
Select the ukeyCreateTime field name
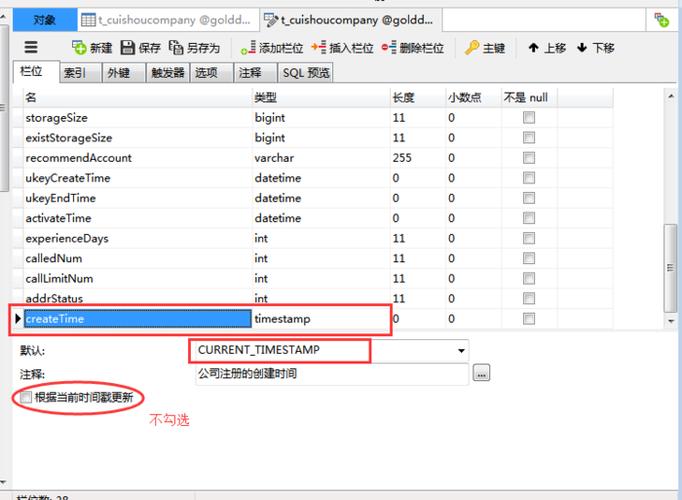click(x=68, y=178)
